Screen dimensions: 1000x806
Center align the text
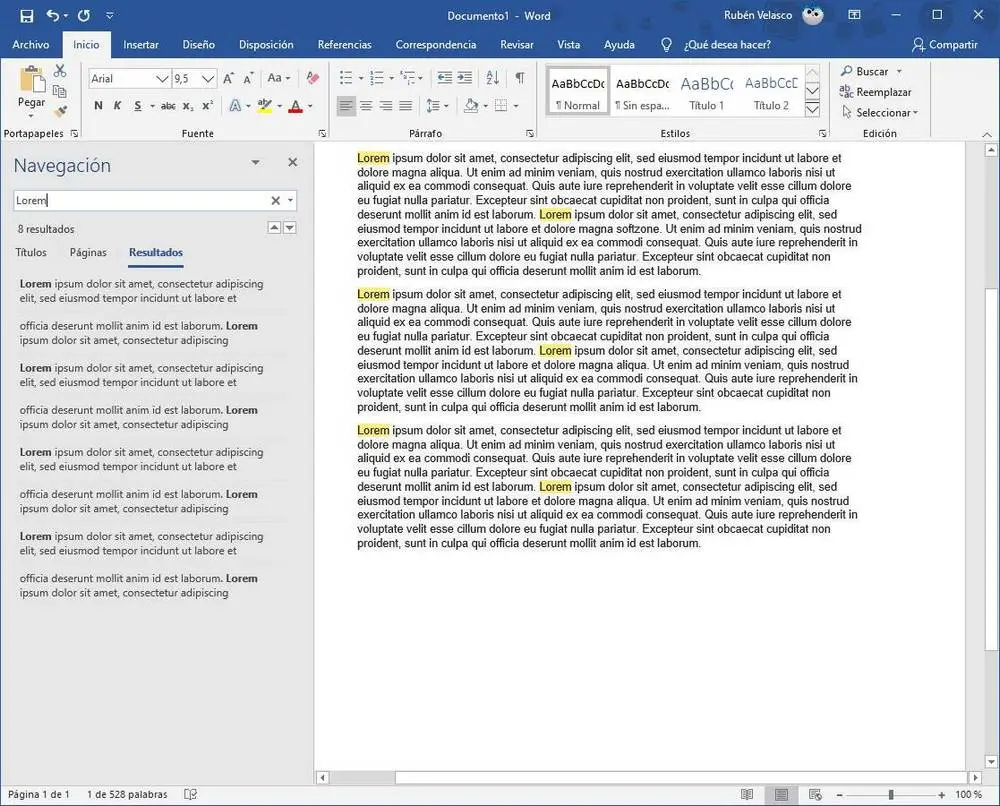coord(366,106)
